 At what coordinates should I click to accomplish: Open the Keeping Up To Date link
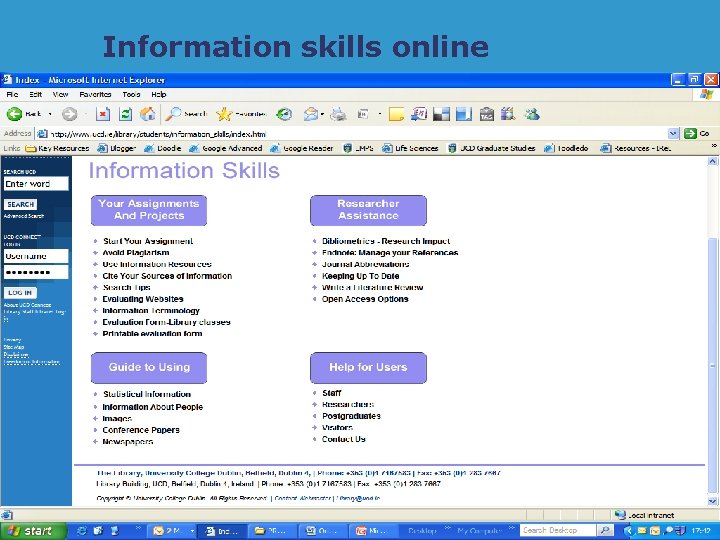point(360,276)
